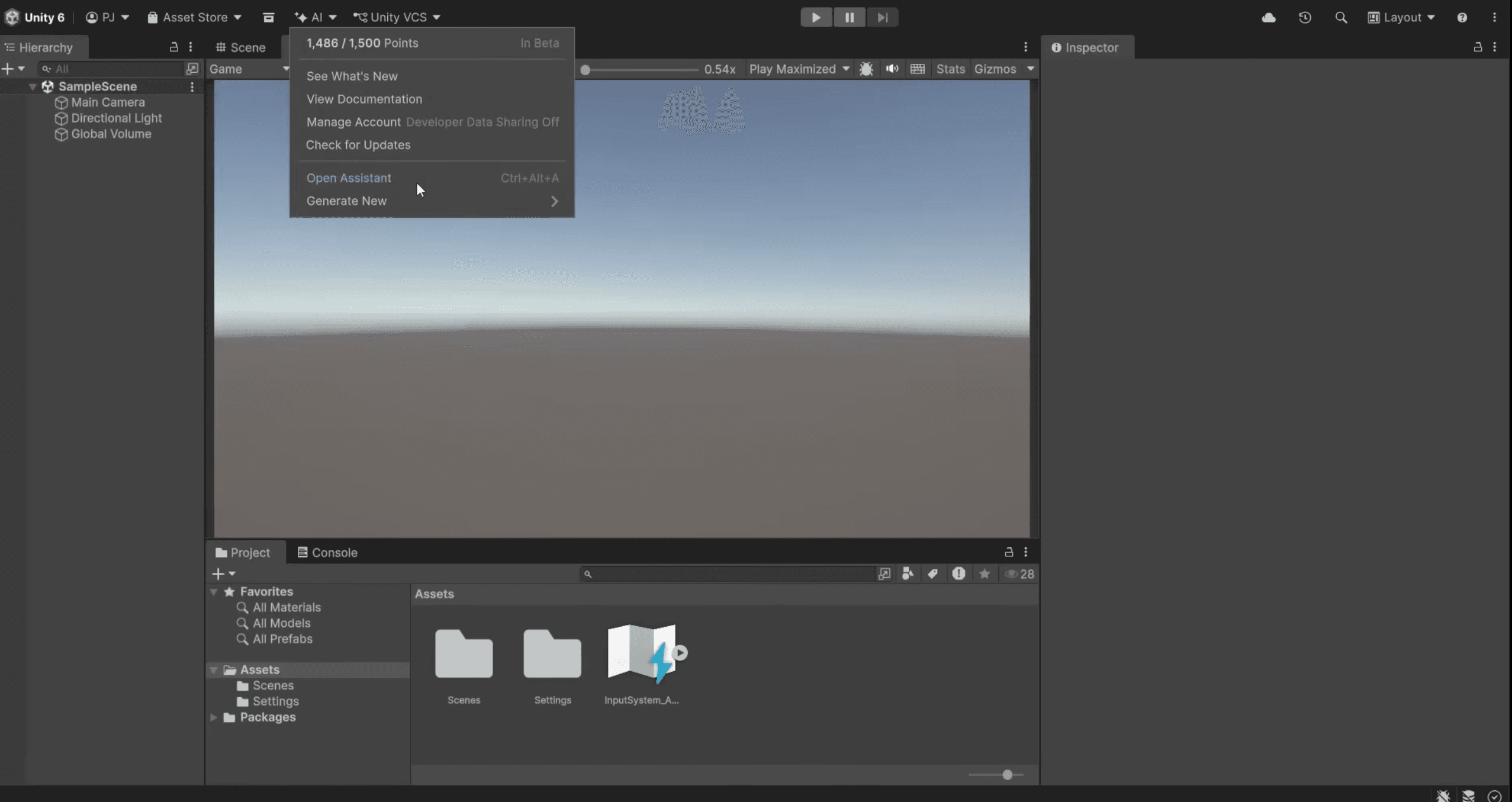Click Project search-by-label tag icon

coord(932,574)
